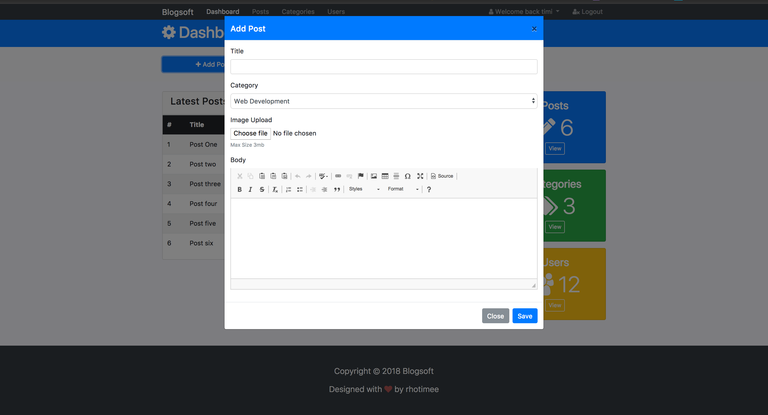Insert a bulleted list

pyautogui.click(x=300, y=189)
